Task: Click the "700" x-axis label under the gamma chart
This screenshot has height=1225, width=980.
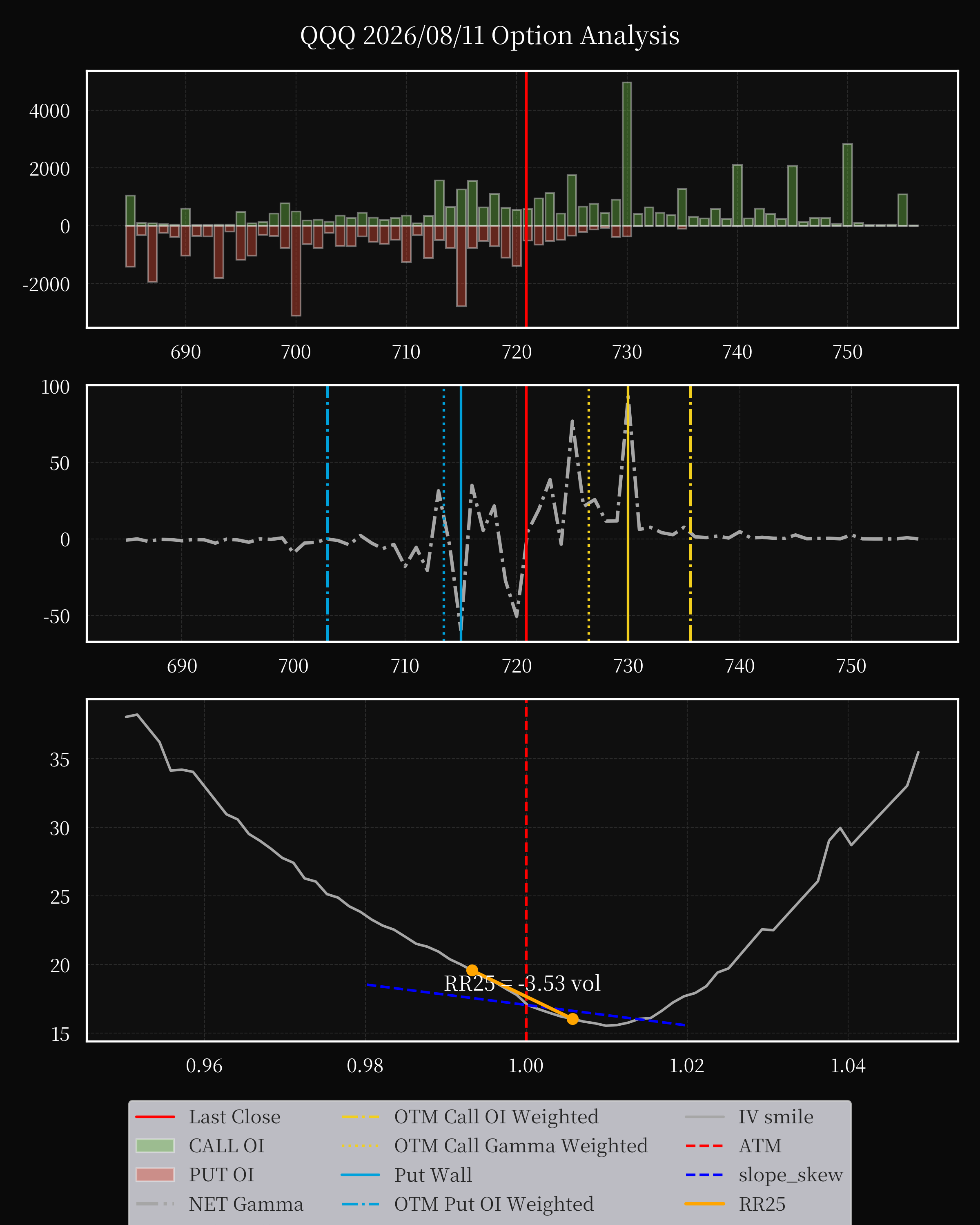Action: coord(293,666)
